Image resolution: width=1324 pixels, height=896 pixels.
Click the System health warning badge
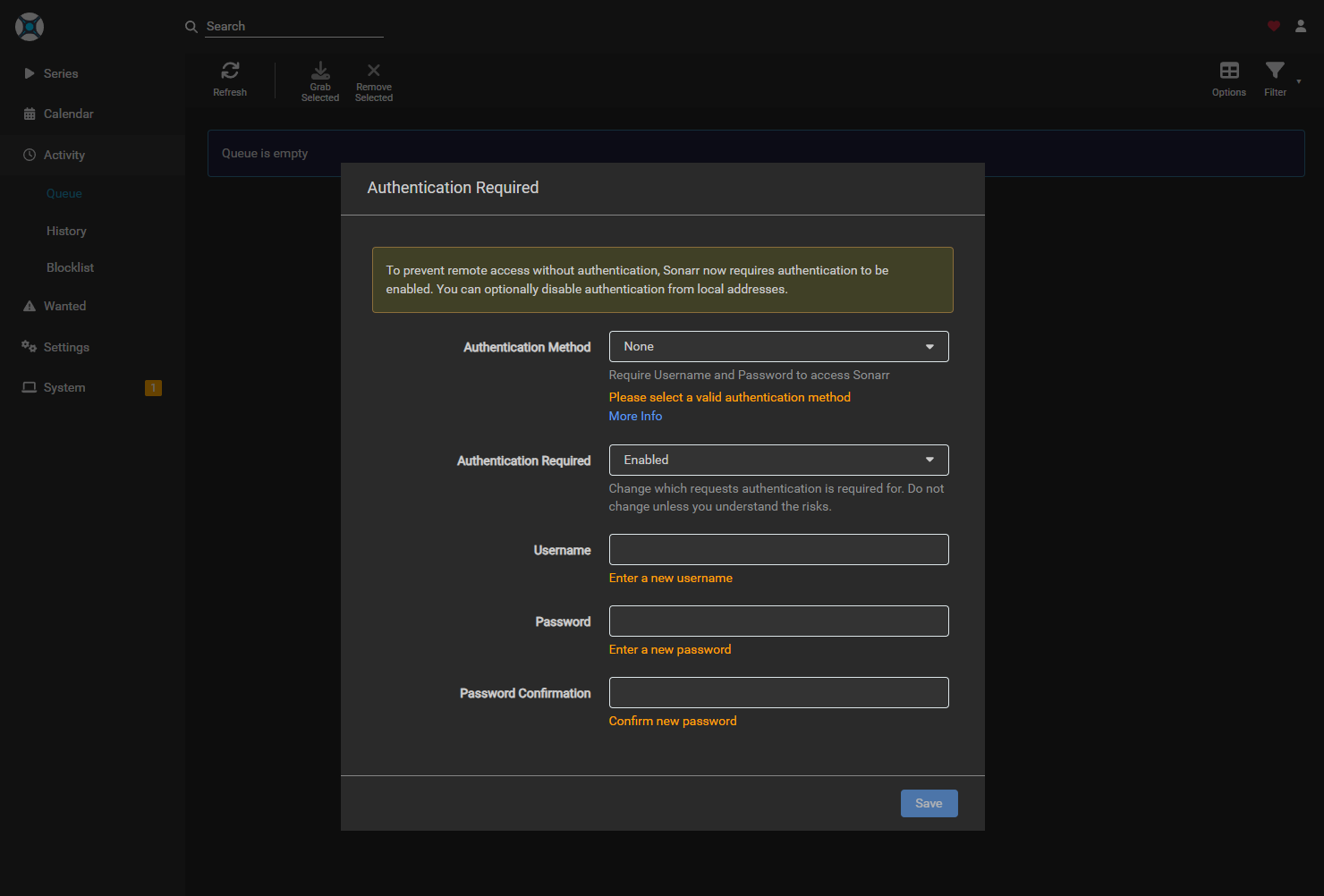153,388
